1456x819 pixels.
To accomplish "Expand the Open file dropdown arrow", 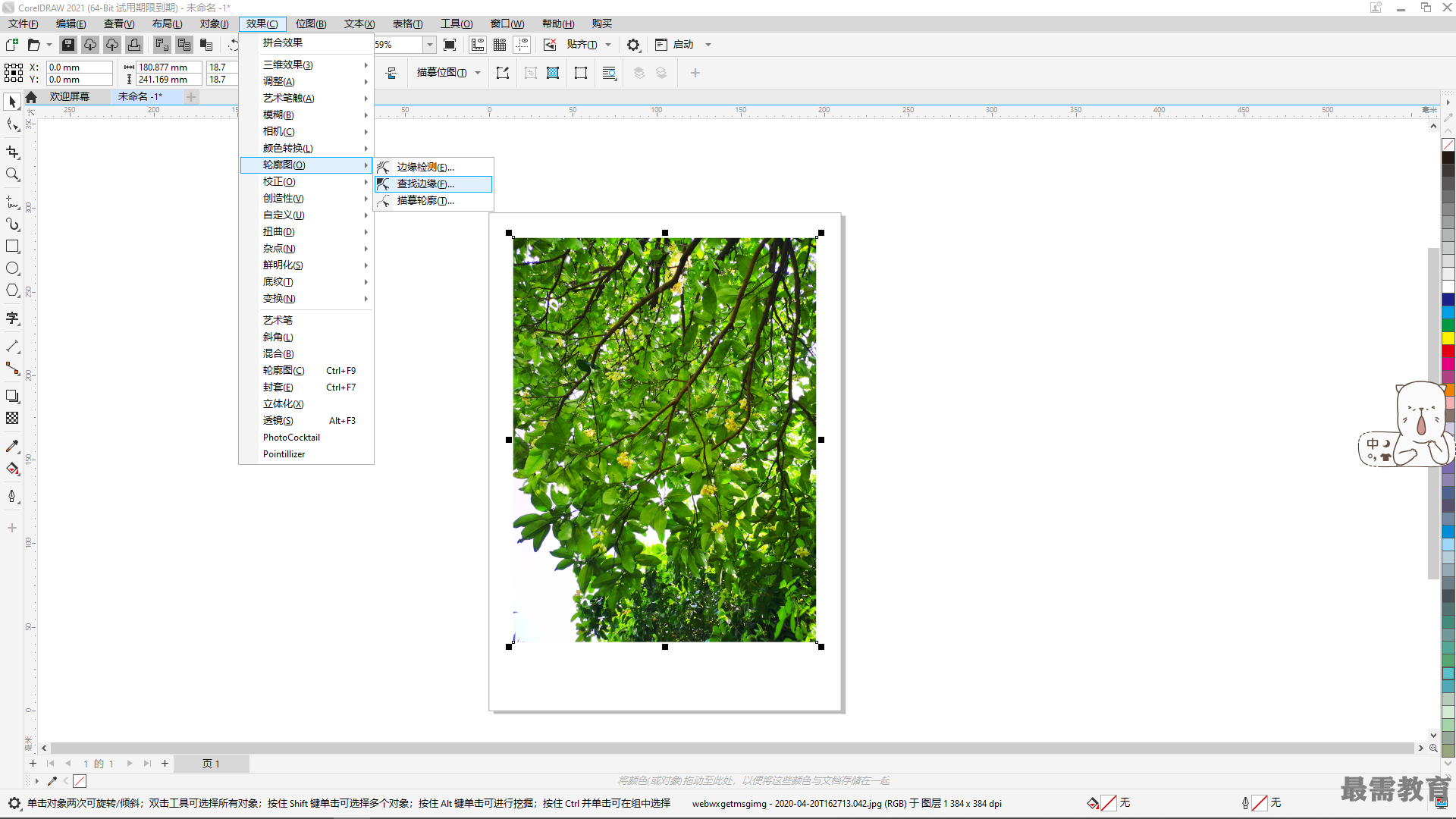I will [49, 45].
